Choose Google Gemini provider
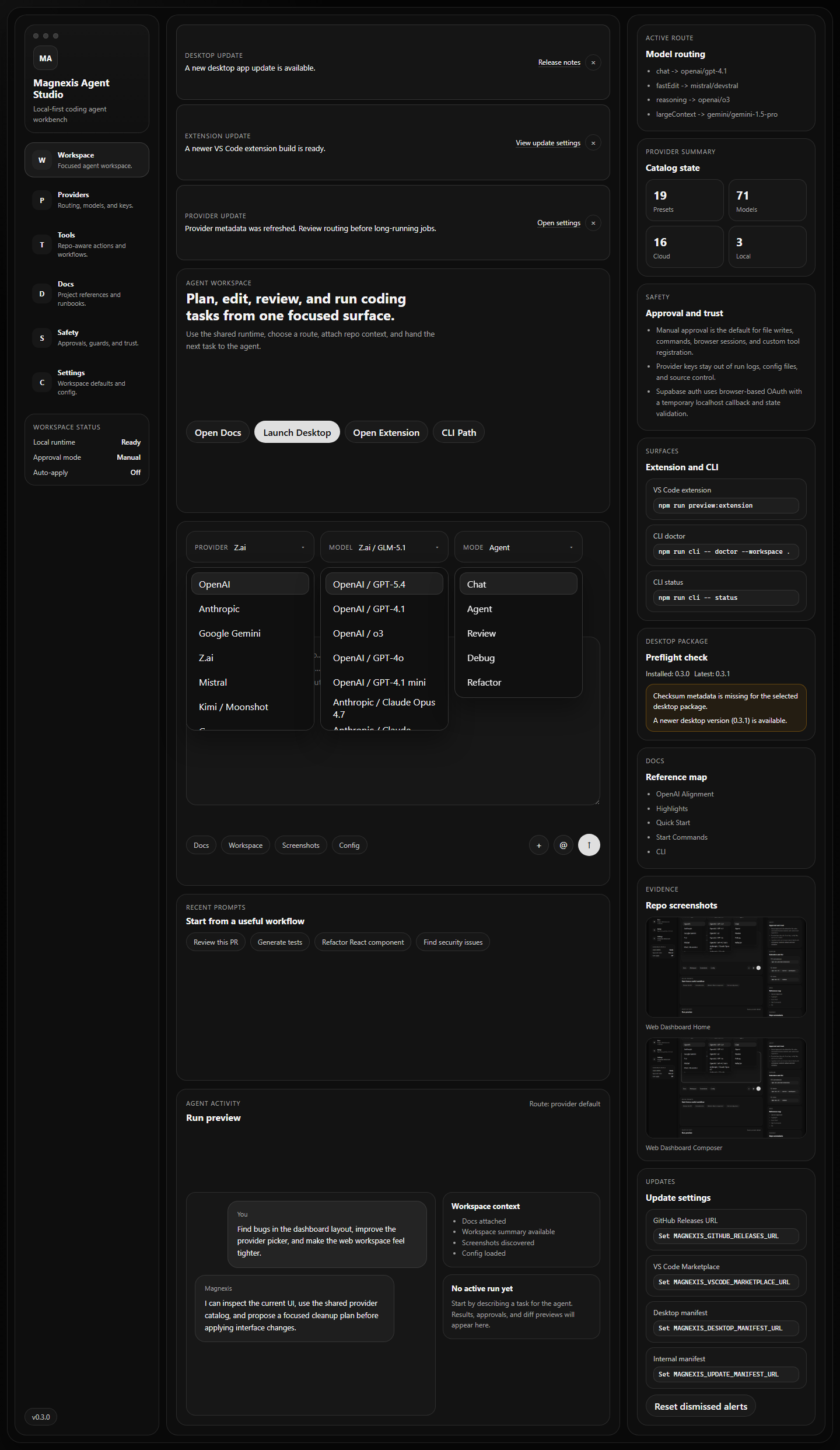Screen dimensions: 840x1450 [250, 633]
